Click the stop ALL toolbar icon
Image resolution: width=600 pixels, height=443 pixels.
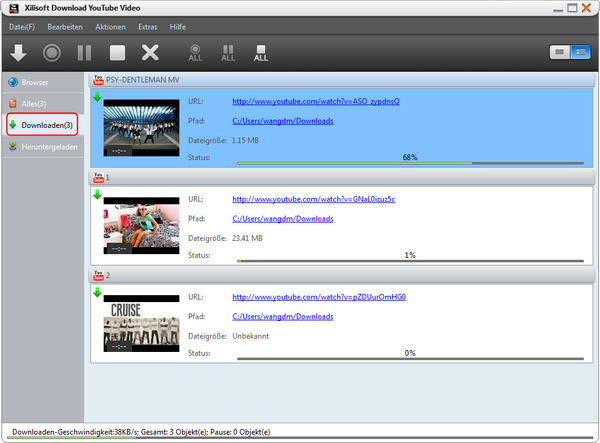261,53
